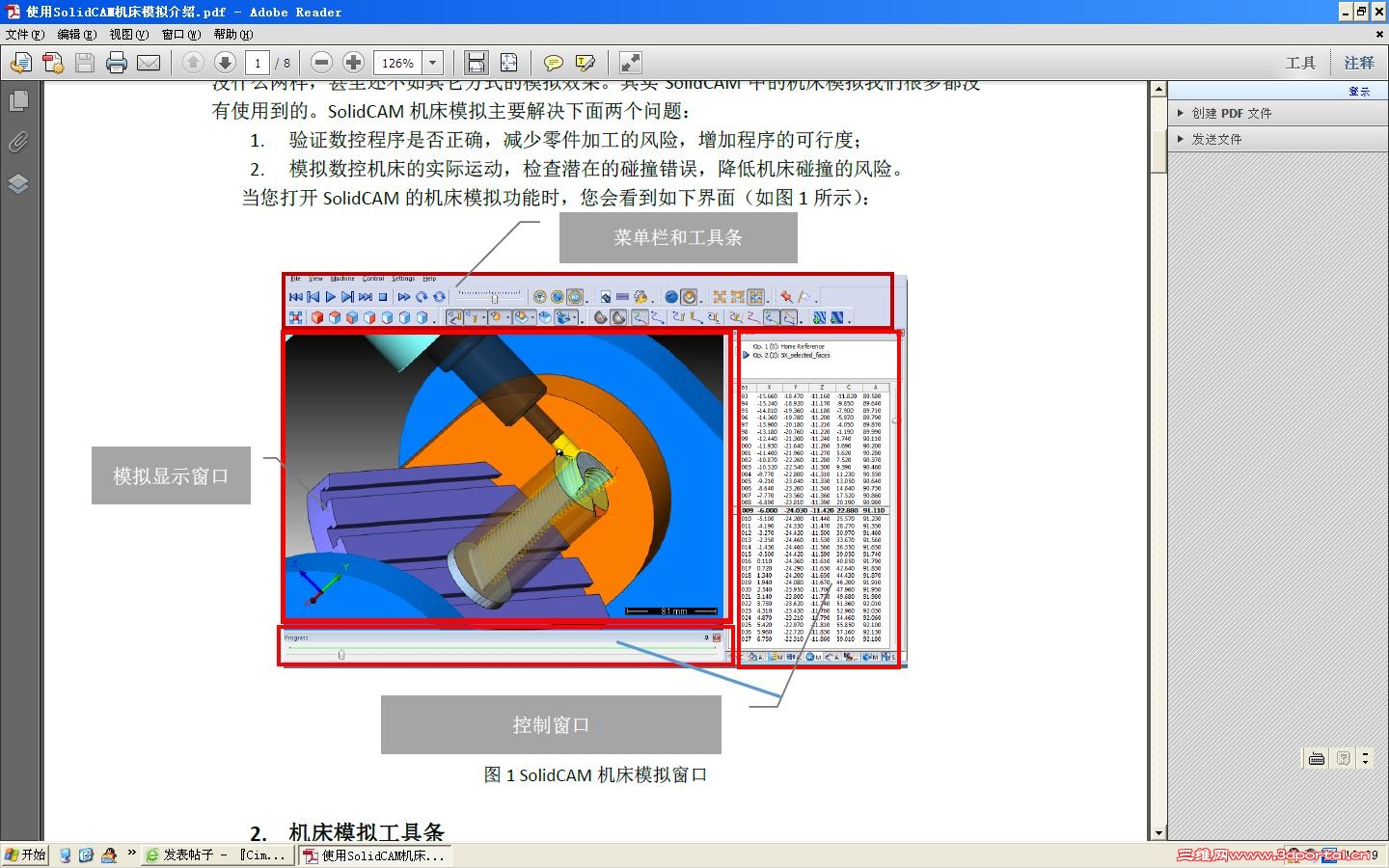1389x868 pixels.
Task: Open the attachments paperclip panel
Action: click(18, 142)
